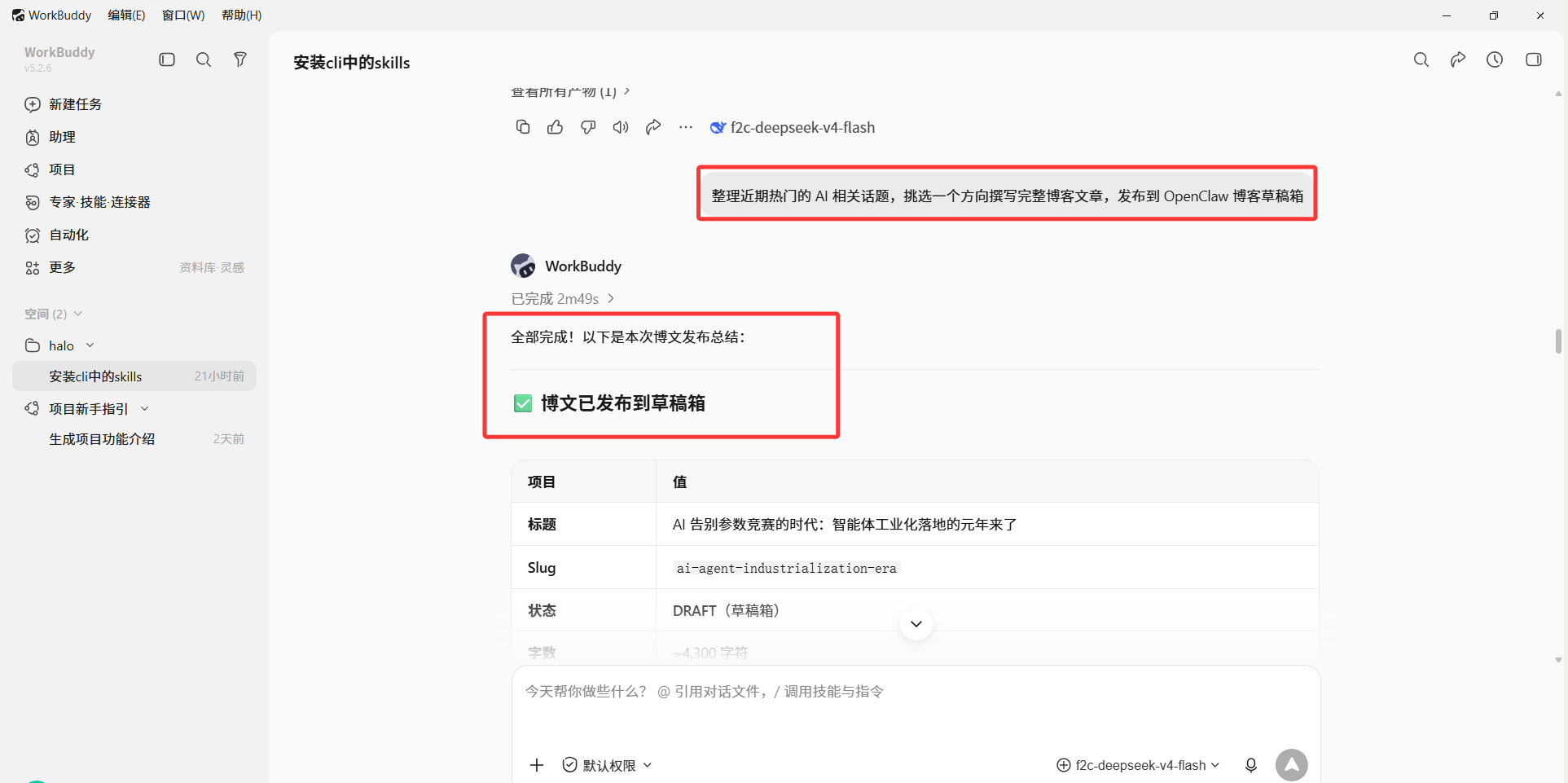The width and height of the screenshot is (1568, 783).
Task: Click the thumbs-down dislike icon
Action: (588, 127)
